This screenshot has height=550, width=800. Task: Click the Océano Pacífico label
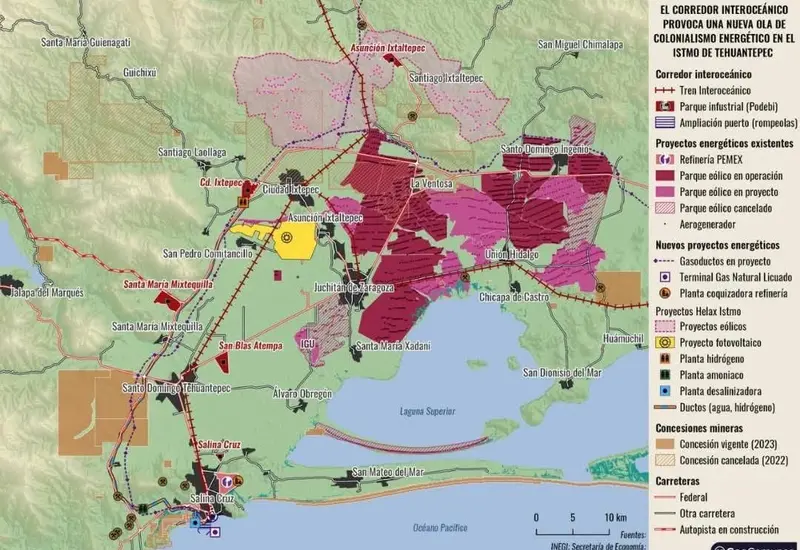pyautogui.click(x=440, y=528)
